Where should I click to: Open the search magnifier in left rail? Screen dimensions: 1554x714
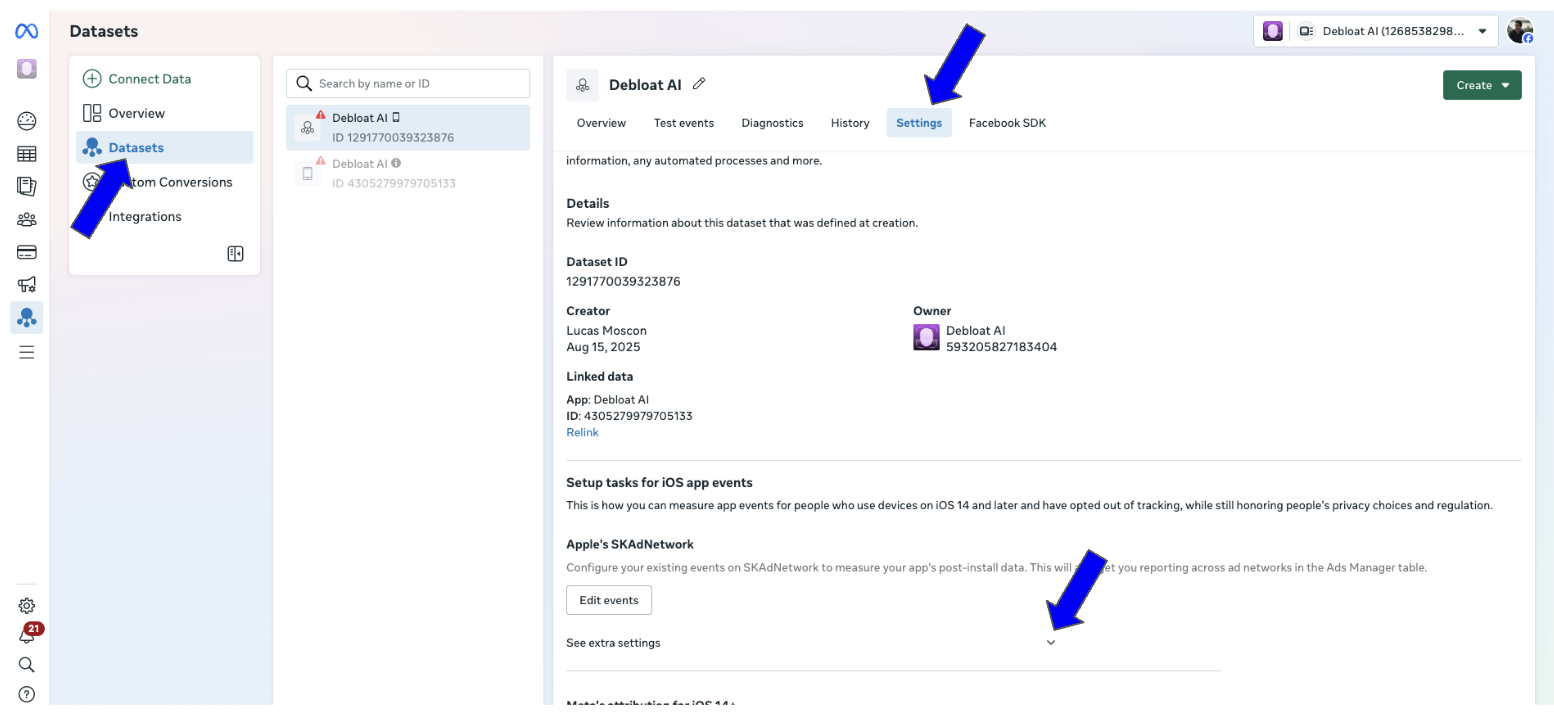click(x=27, y=664)
